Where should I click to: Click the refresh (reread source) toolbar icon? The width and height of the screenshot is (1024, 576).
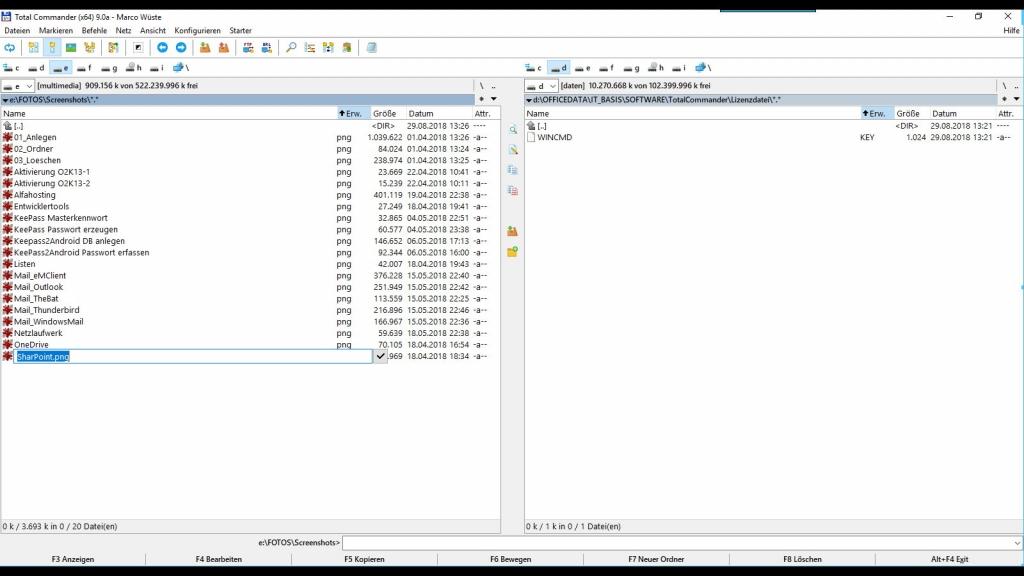click(x=10, y=47)
